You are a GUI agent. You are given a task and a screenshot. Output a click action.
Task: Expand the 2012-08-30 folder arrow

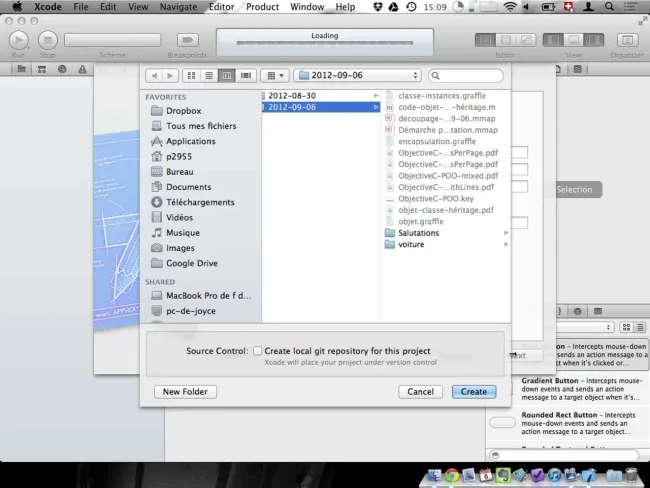[376, 96]
